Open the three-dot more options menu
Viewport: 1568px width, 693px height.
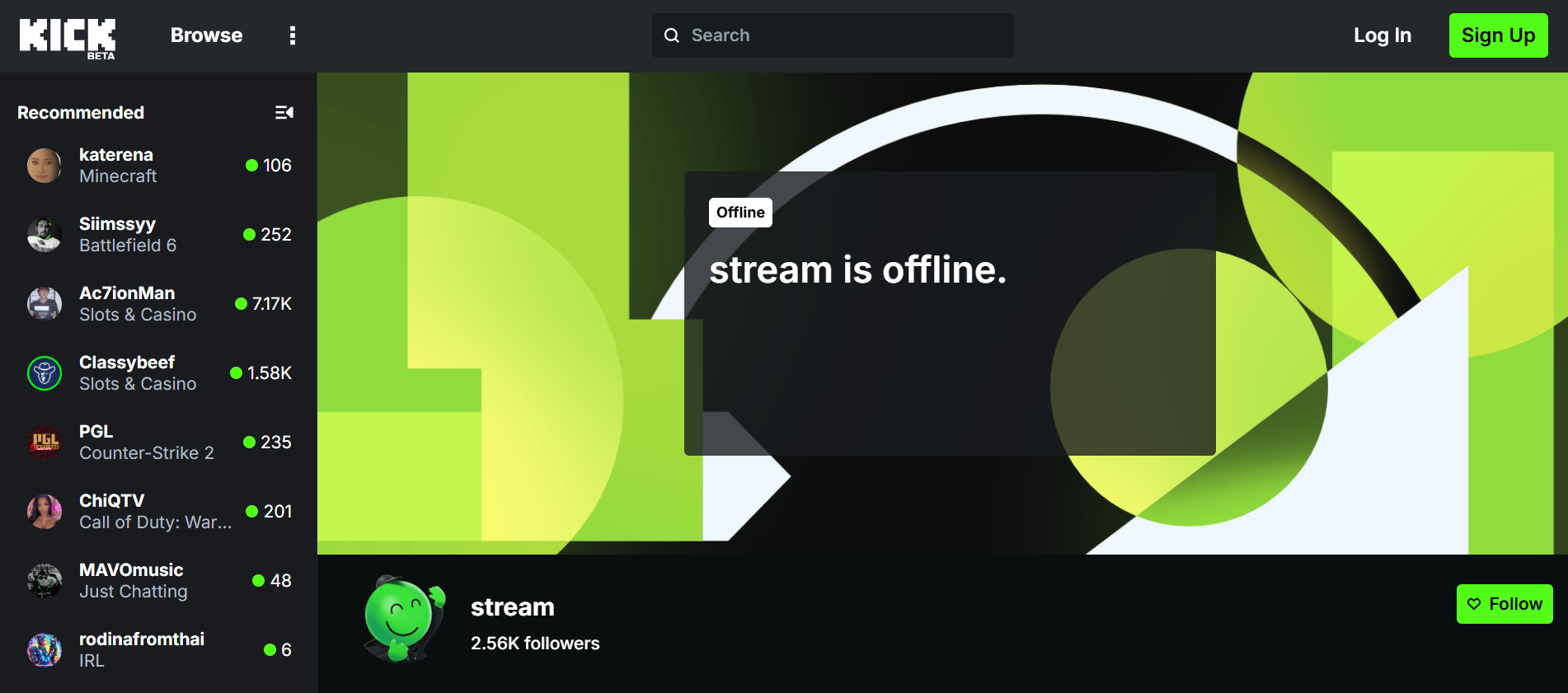[x=293, y=35]
